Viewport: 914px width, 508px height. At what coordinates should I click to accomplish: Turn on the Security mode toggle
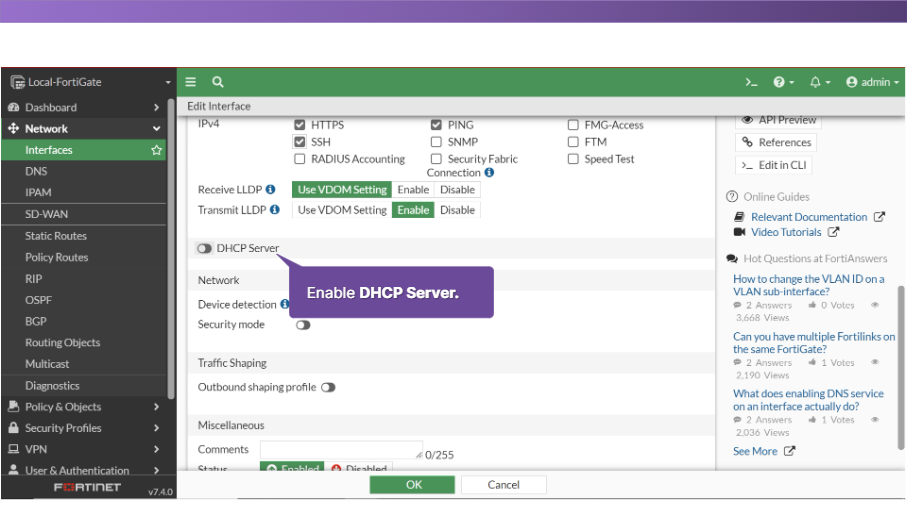point(303,325)
